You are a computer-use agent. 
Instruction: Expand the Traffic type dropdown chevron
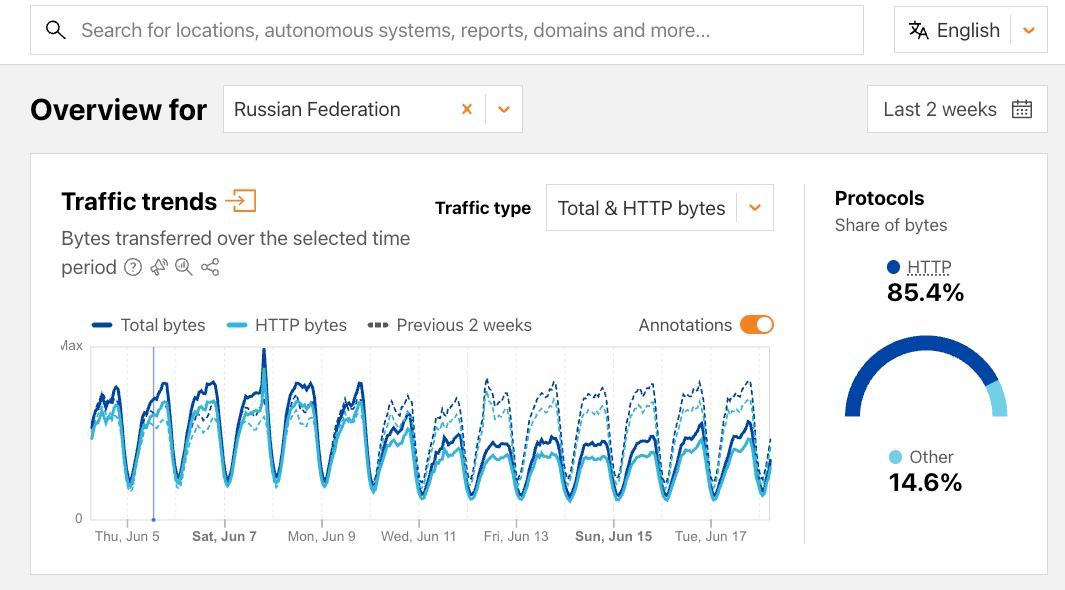tap(755, 208)
